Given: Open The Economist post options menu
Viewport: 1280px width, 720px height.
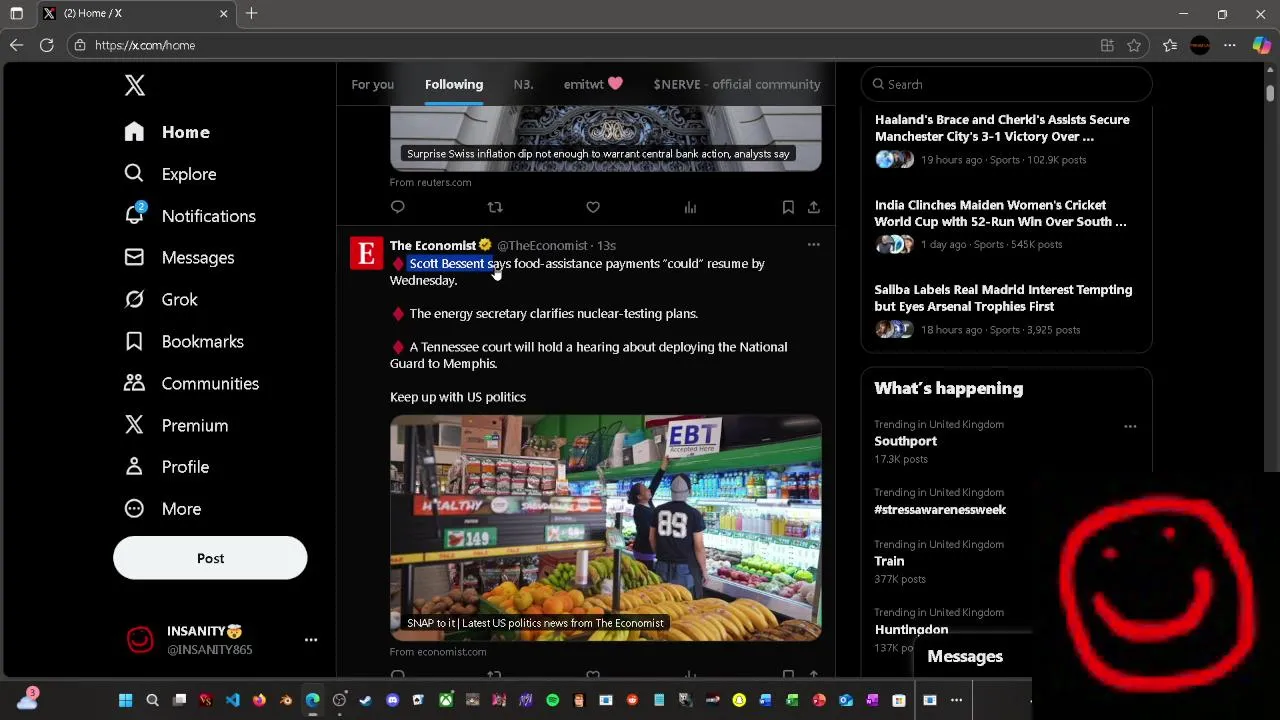Looking at the screenshot, I should pos(814,245).
